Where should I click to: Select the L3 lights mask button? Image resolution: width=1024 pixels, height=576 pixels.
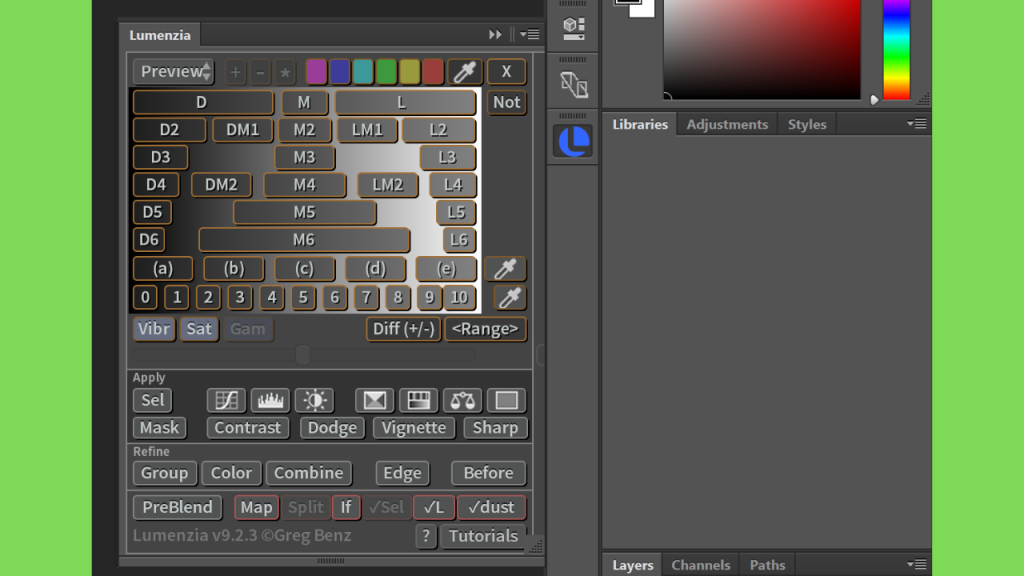coord(447,157)
